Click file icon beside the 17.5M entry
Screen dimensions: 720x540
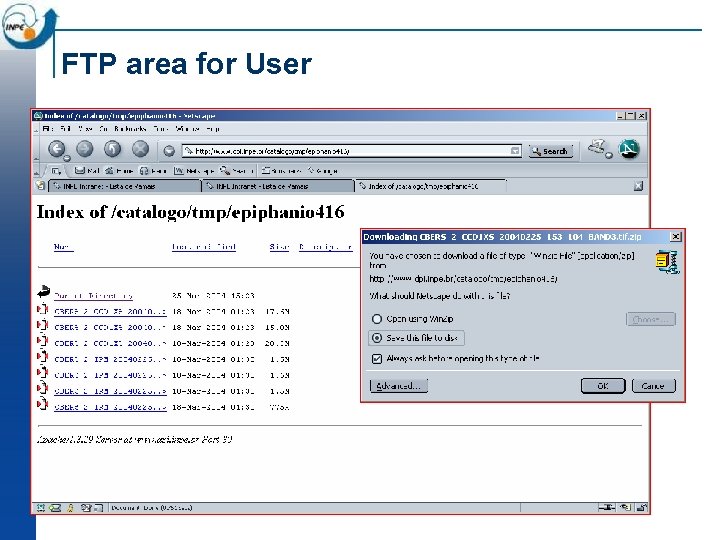(x=43, y=309)
